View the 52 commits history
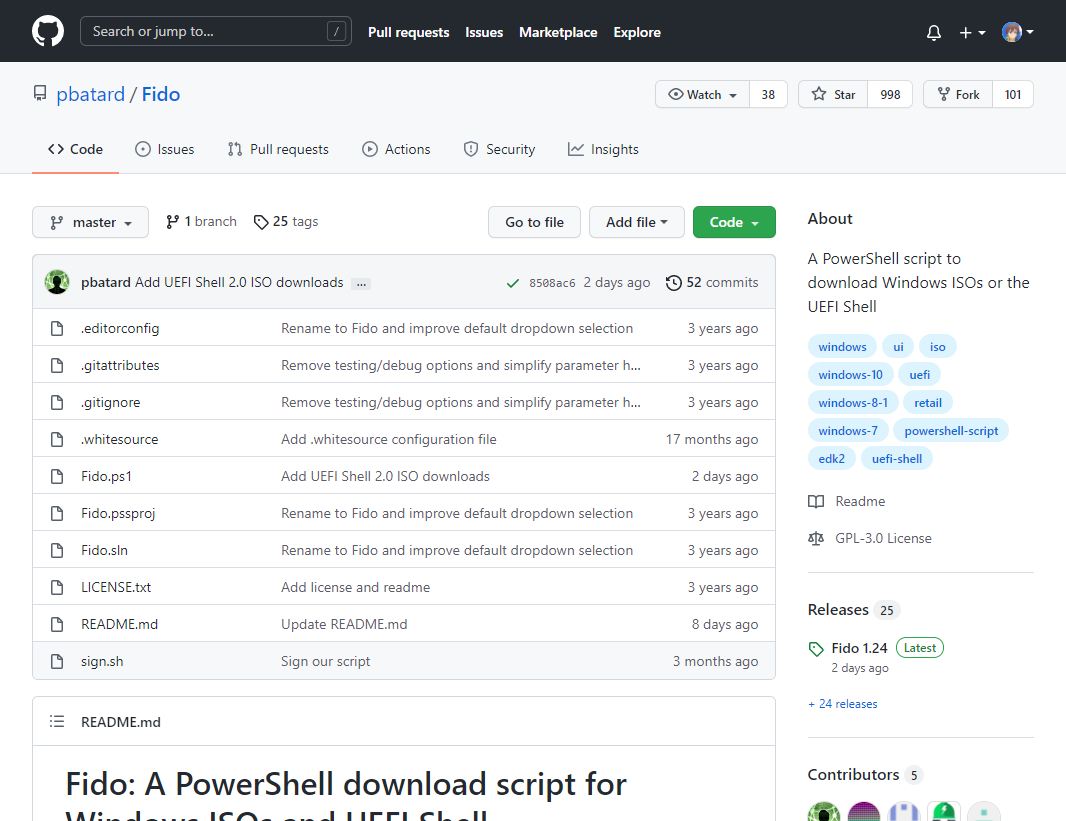Viewport: 1066px width, 821px height. point(712,283)
